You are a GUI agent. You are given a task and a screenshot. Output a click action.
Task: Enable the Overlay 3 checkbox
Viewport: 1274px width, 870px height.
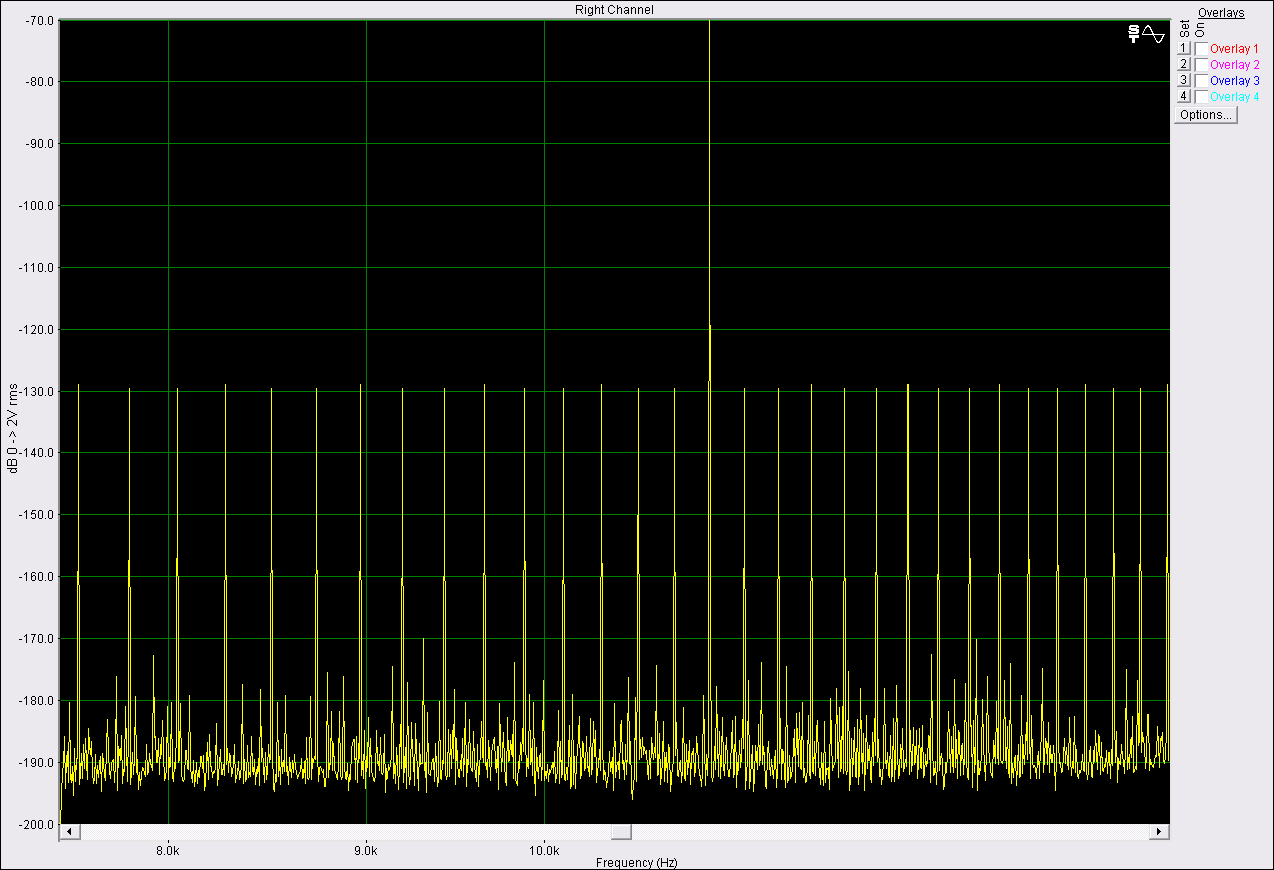coord(1201,80)
